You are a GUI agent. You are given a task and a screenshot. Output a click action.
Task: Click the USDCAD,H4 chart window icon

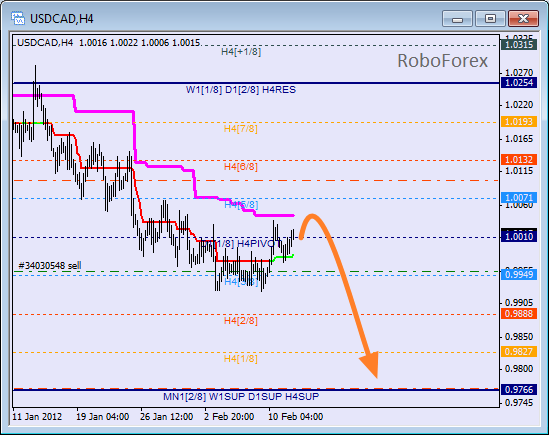[x=18, y=18]
